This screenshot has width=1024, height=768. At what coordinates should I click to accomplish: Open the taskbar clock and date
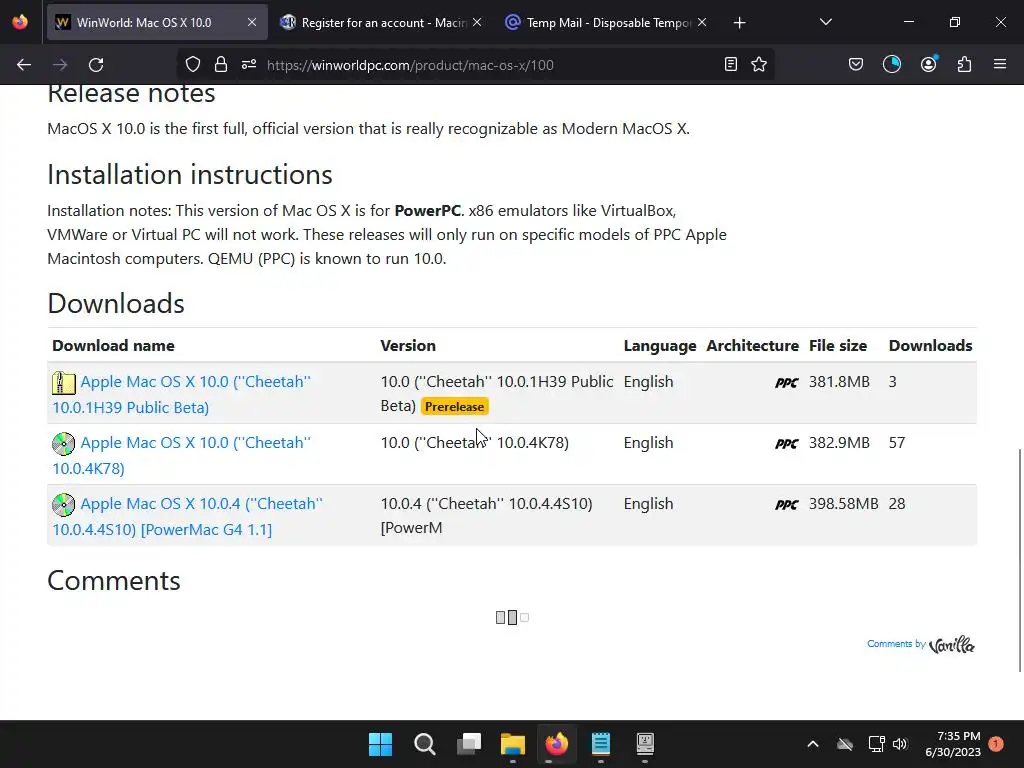953,744
